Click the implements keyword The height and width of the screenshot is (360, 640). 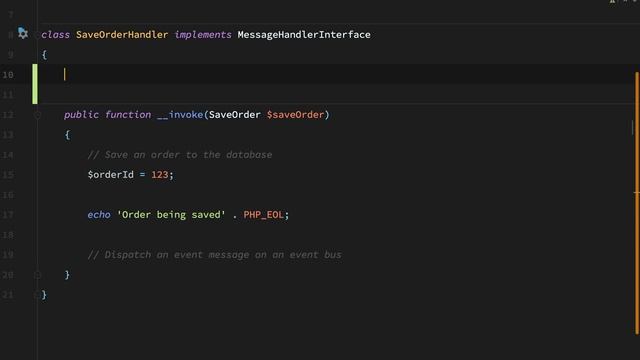click(x=203, y=35)
